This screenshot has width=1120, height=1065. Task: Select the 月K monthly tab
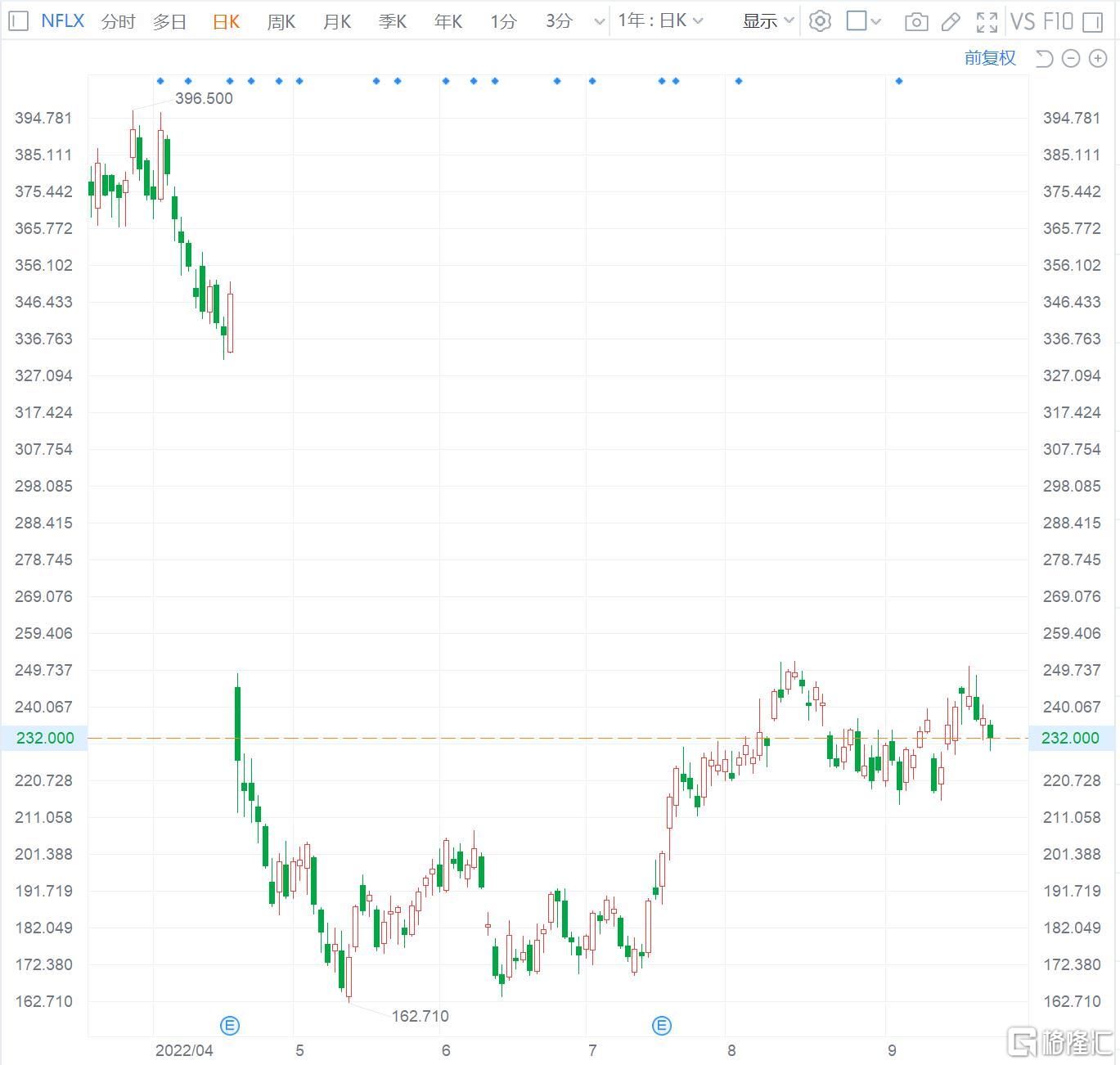coord(336,21)
